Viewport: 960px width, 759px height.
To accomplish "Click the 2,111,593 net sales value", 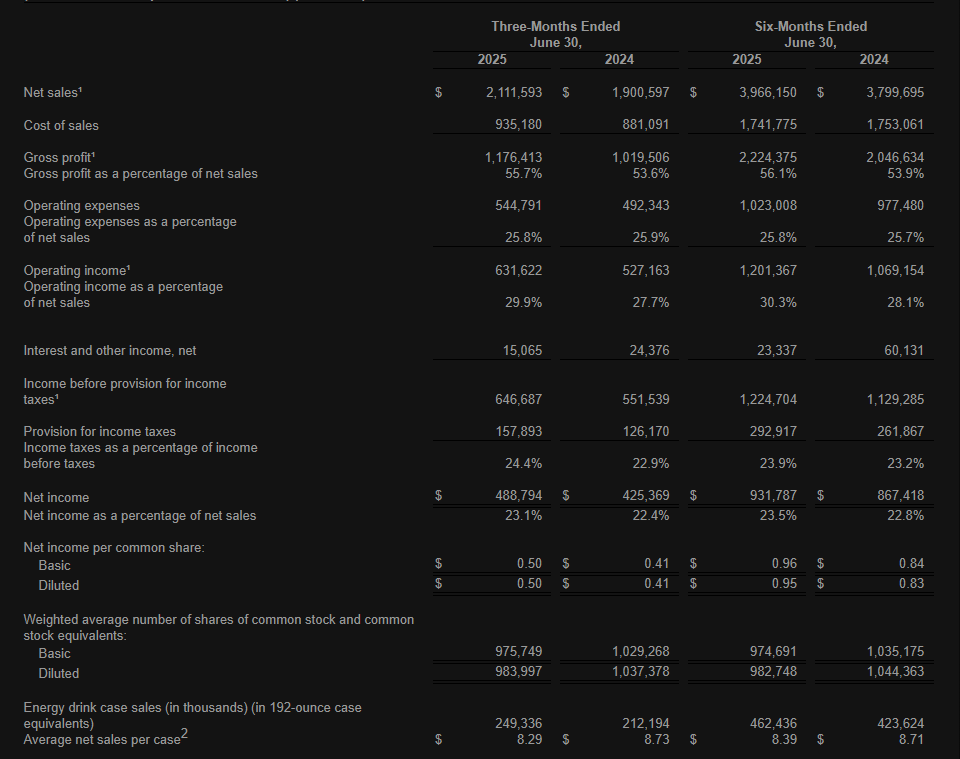I will (x=514, y=92).
